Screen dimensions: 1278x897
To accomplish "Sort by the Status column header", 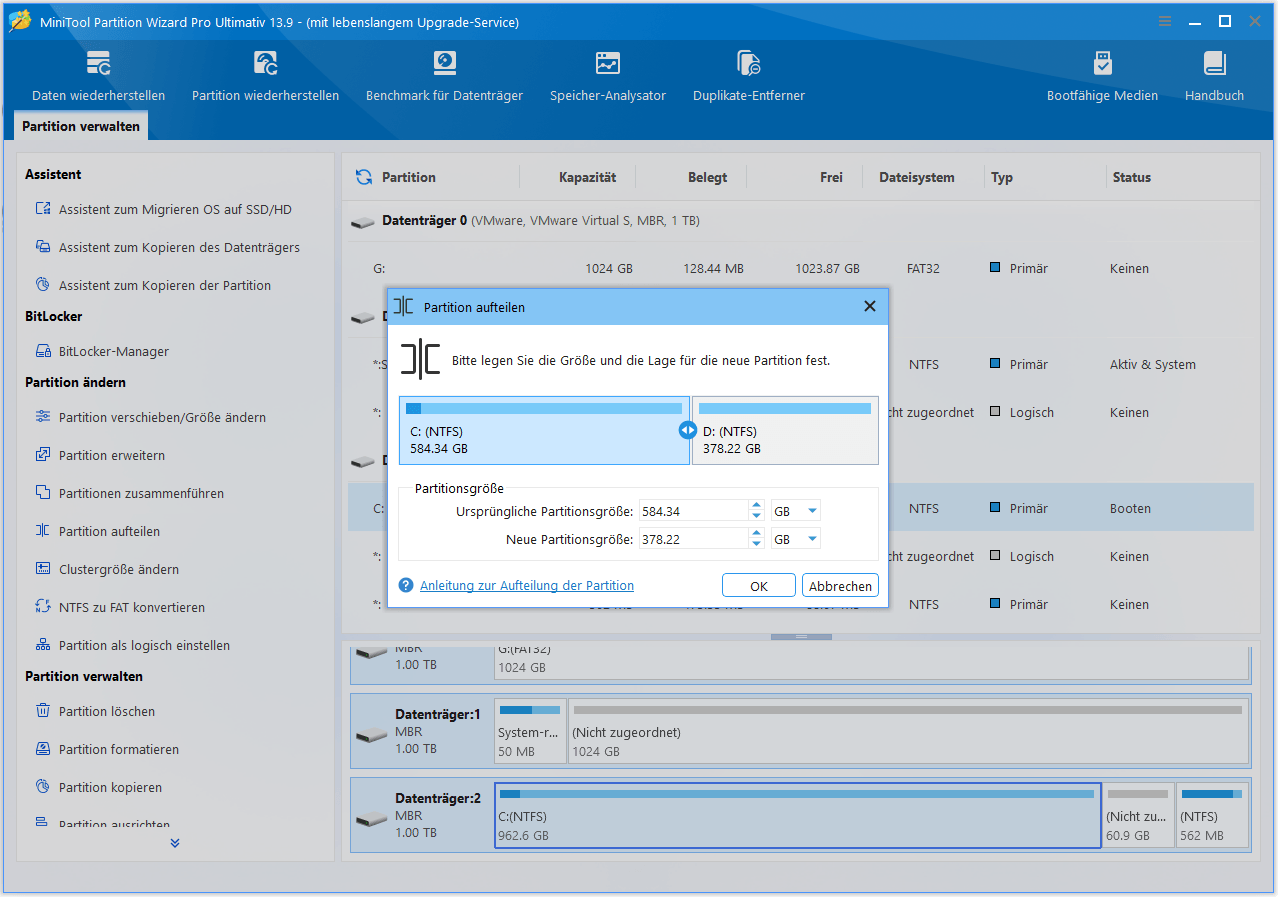I will click(x=1132, y=177).
